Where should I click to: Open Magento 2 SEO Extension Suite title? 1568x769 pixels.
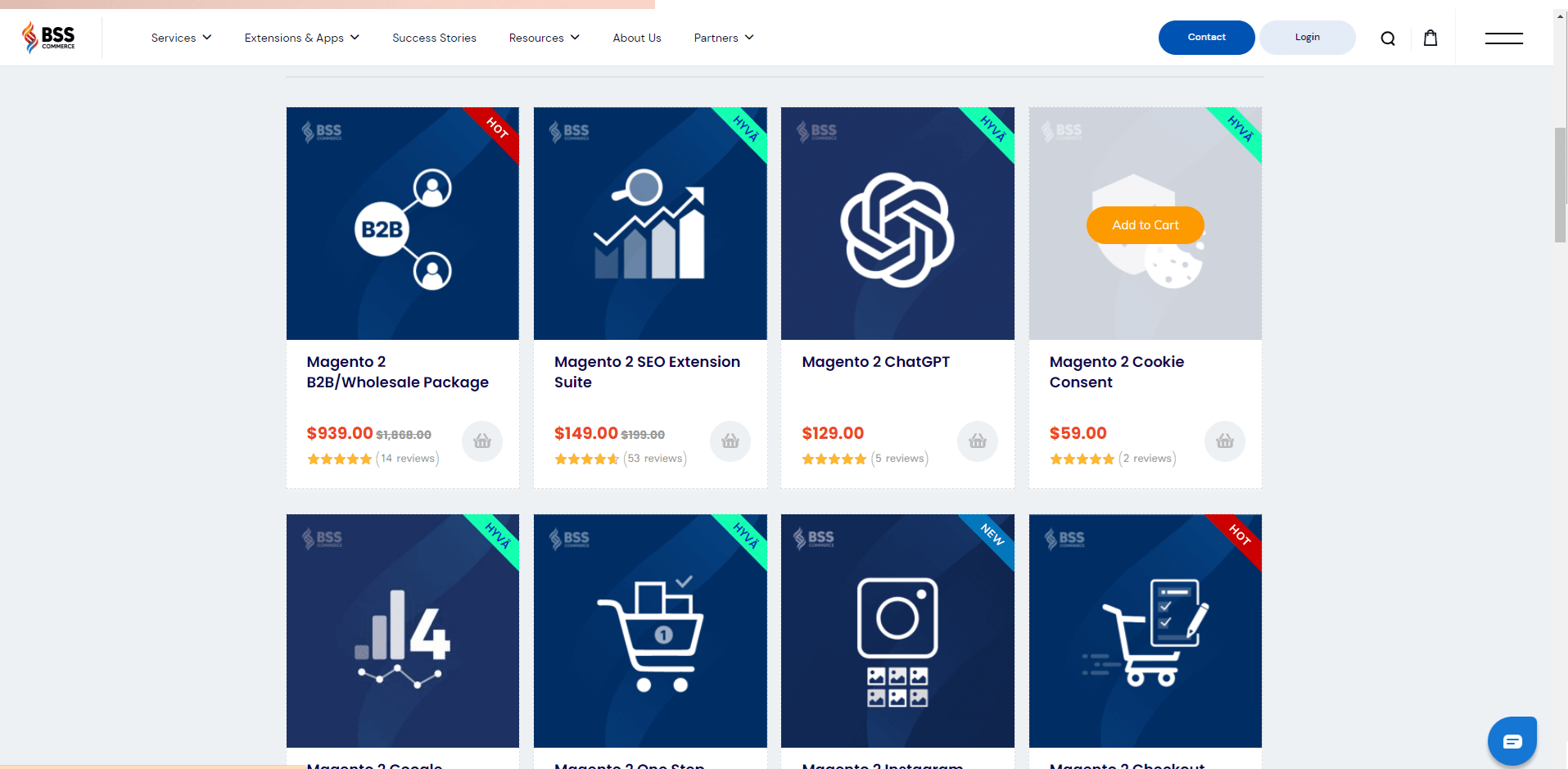click(647, 372)
